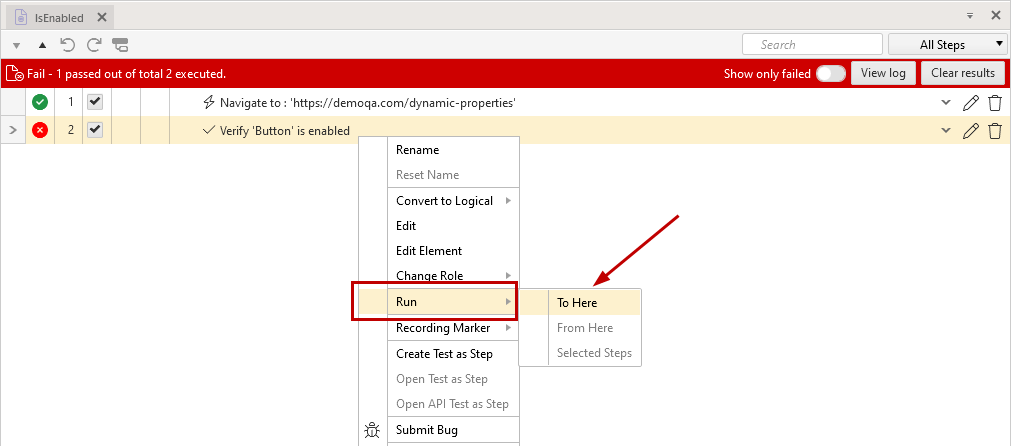
Task: Select the Navigate to demoqa.com step text
Action: coord(368,102)
